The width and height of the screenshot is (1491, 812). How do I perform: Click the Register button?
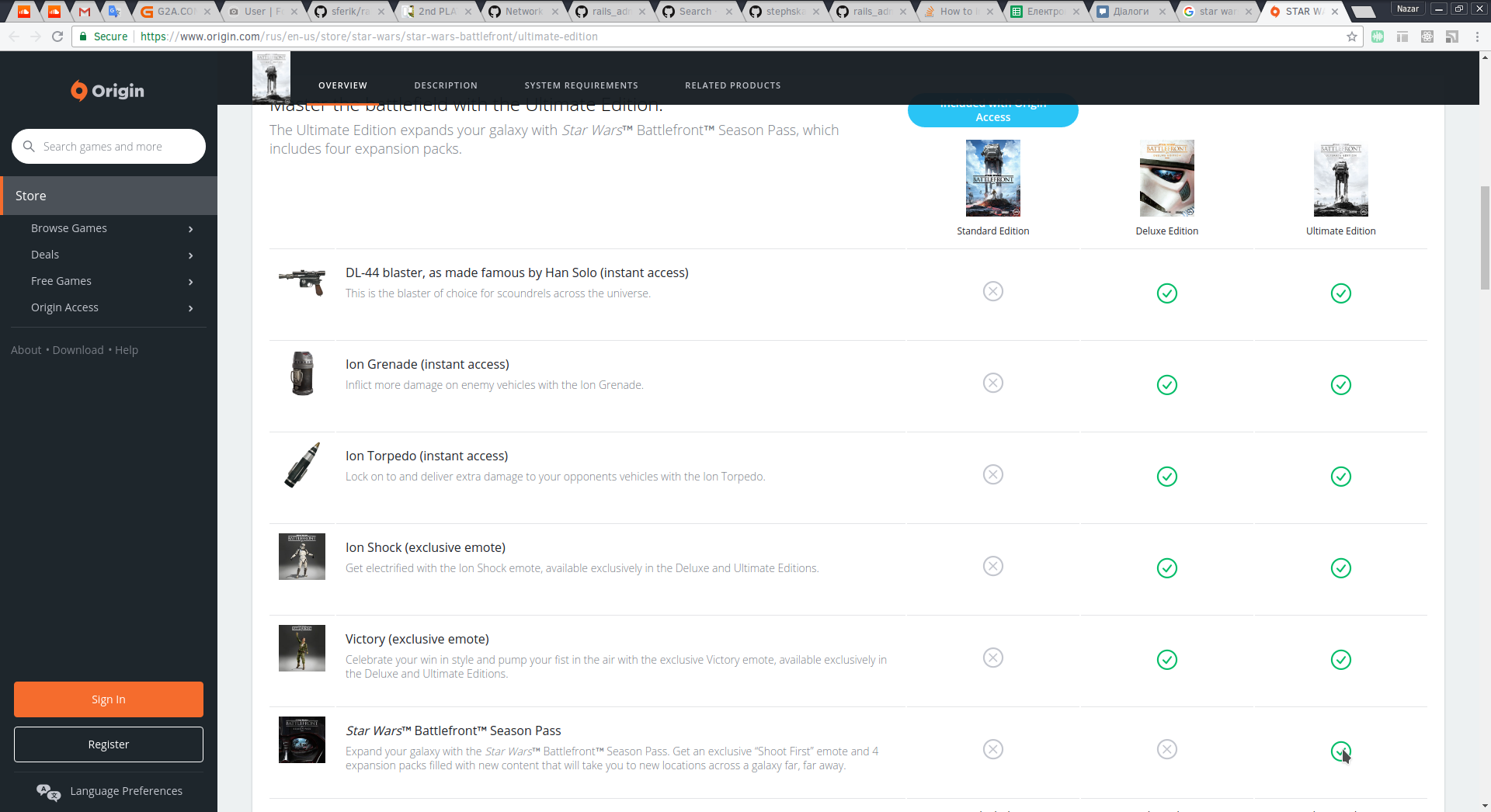coord(109,744)
